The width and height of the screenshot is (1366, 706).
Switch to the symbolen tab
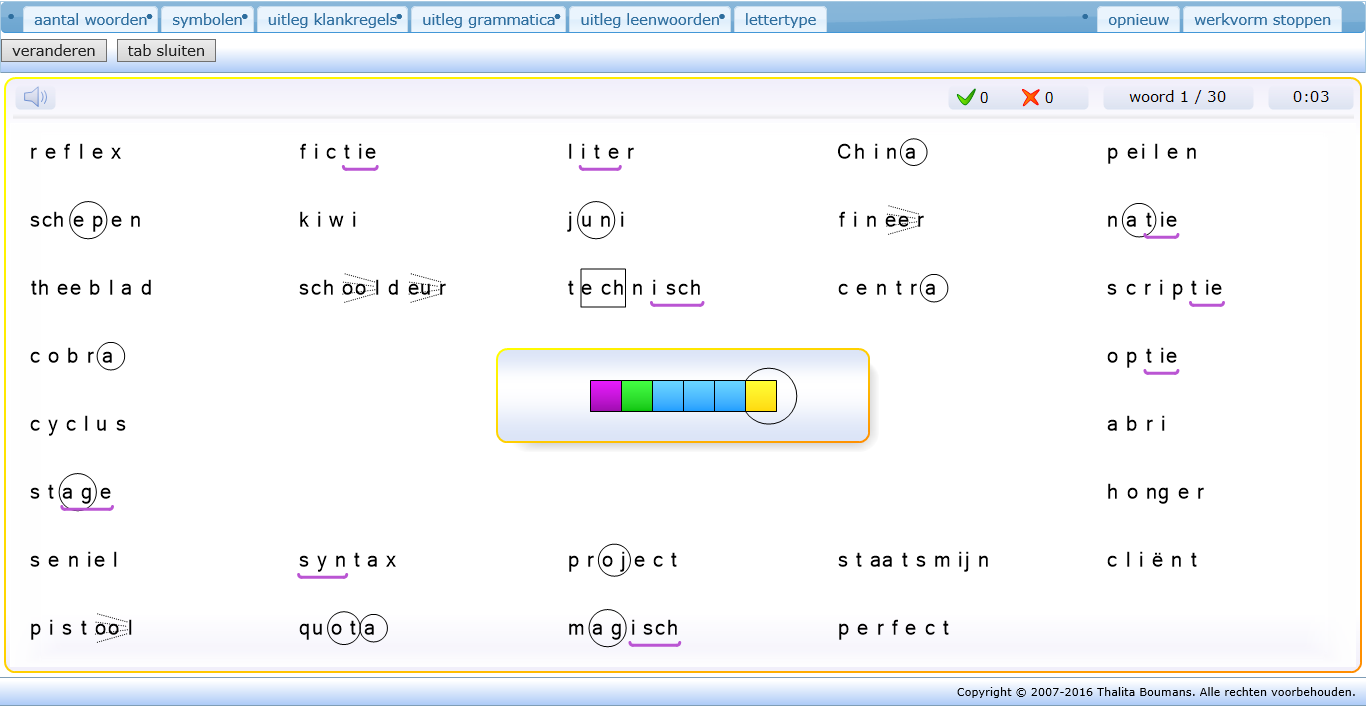208,20
